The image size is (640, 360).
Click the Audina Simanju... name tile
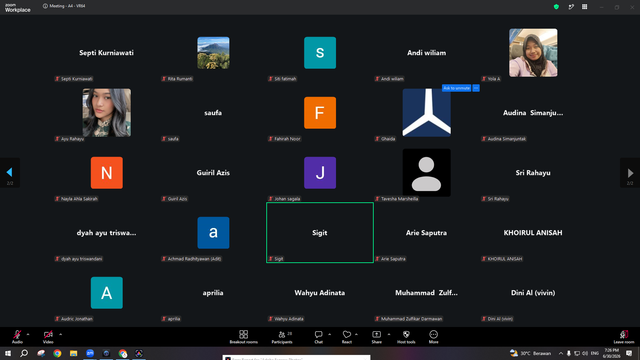[x=533, y=113]
